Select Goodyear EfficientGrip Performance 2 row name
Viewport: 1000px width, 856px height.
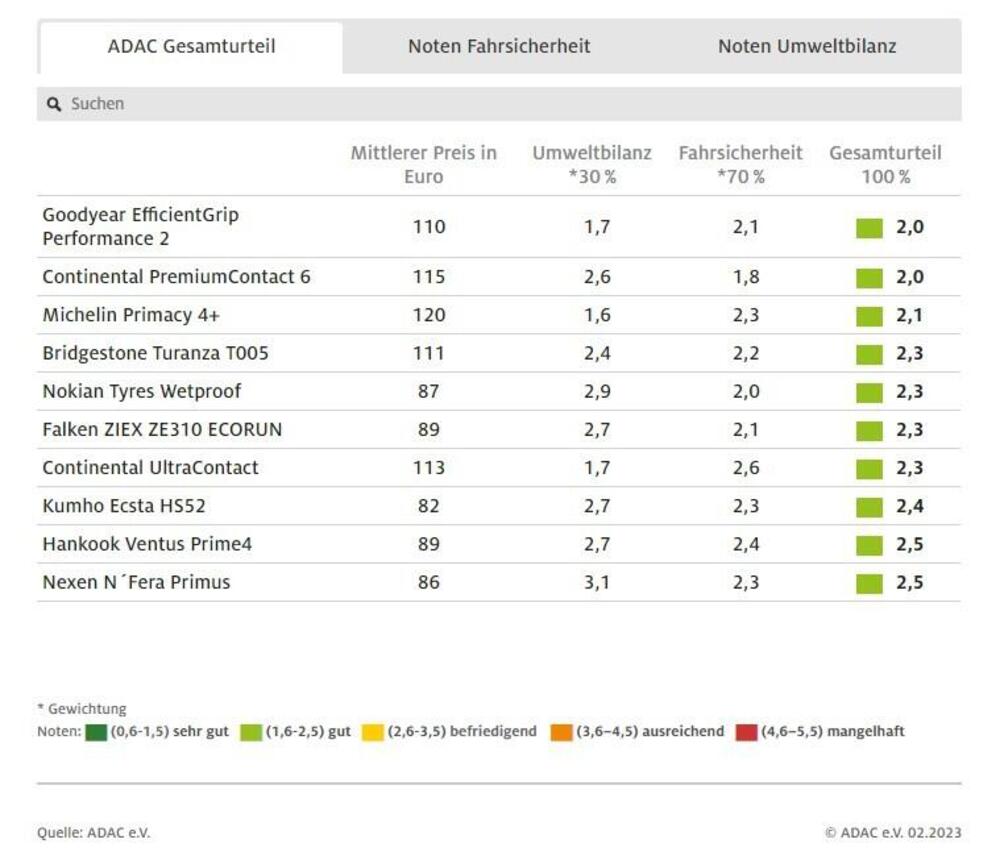coord(140,226)
